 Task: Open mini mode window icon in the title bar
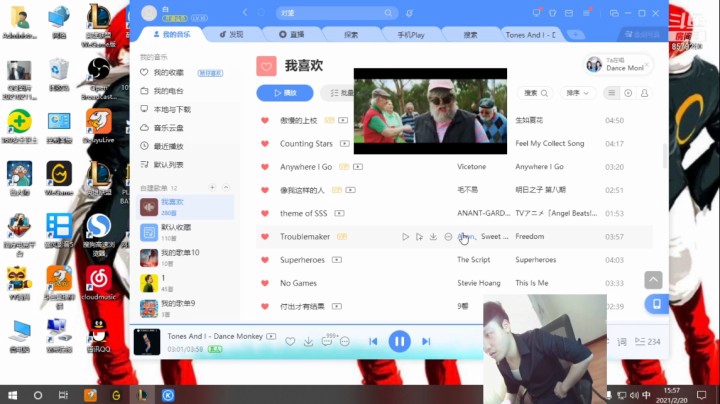[614, 13]
